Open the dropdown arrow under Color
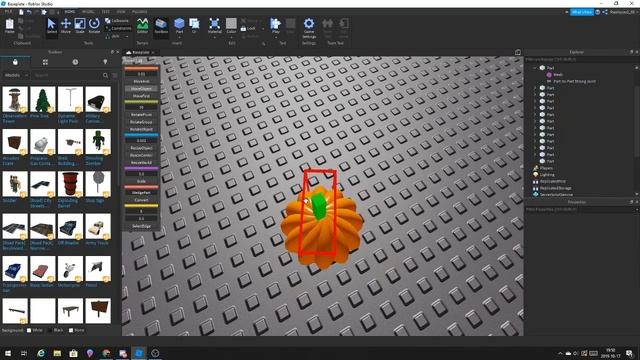 (x=231, y=37)
